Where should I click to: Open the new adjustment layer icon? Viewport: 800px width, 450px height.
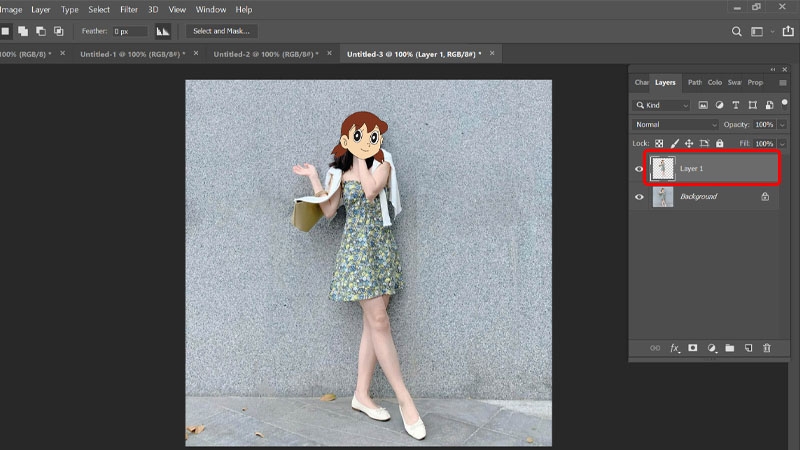pos(712,348)
